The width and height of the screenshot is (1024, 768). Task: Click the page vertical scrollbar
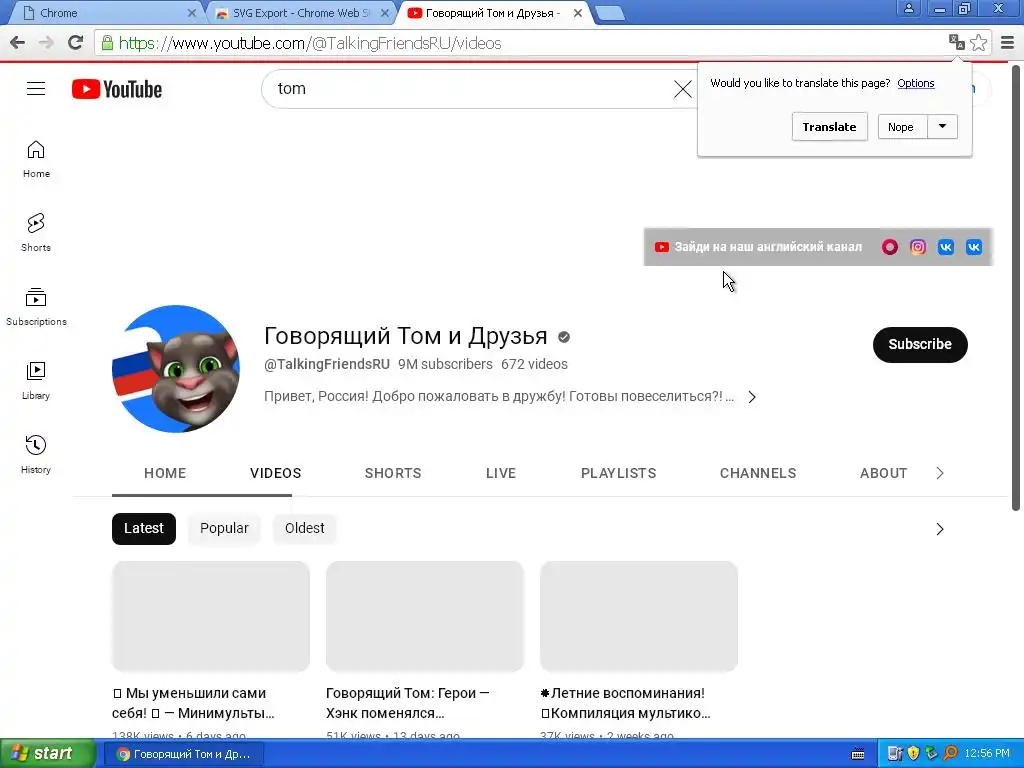tap(1016, 287)
